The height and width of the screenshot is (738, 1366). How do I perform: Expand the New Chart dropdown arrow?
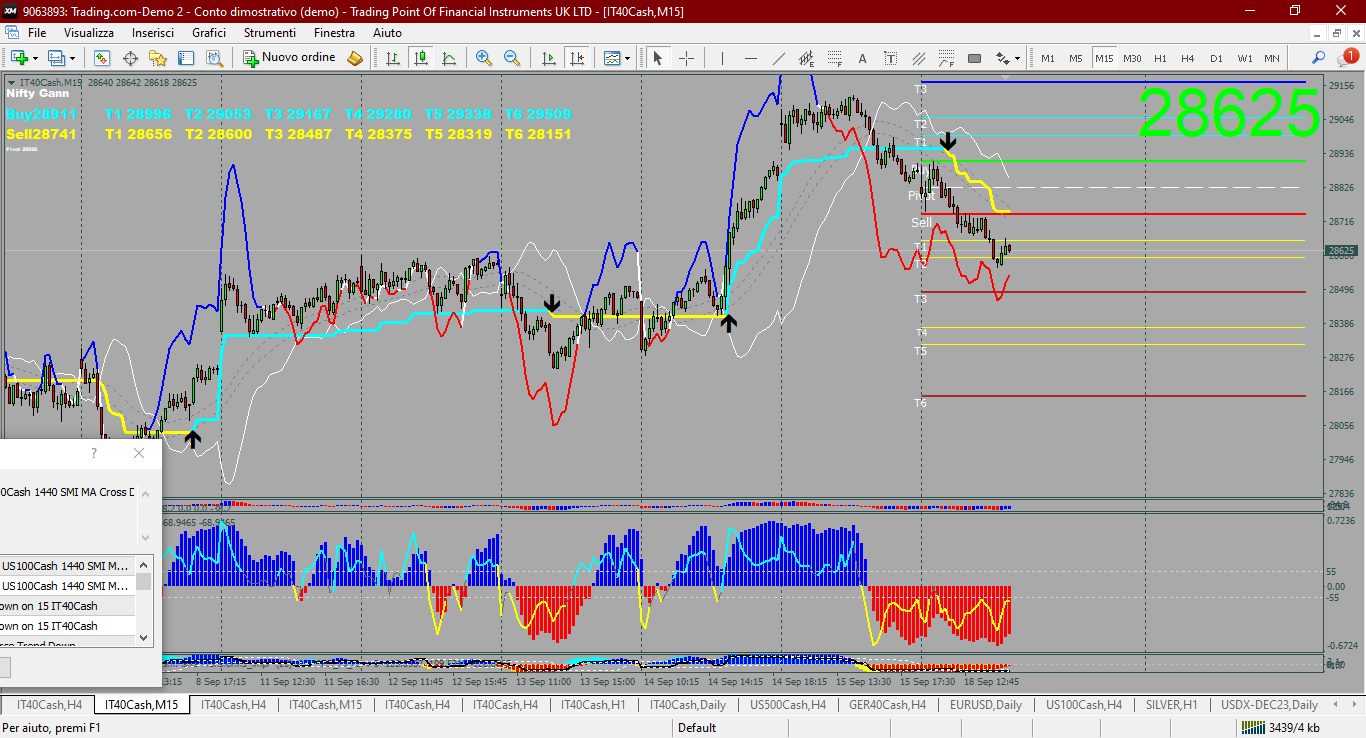(35, 58)
